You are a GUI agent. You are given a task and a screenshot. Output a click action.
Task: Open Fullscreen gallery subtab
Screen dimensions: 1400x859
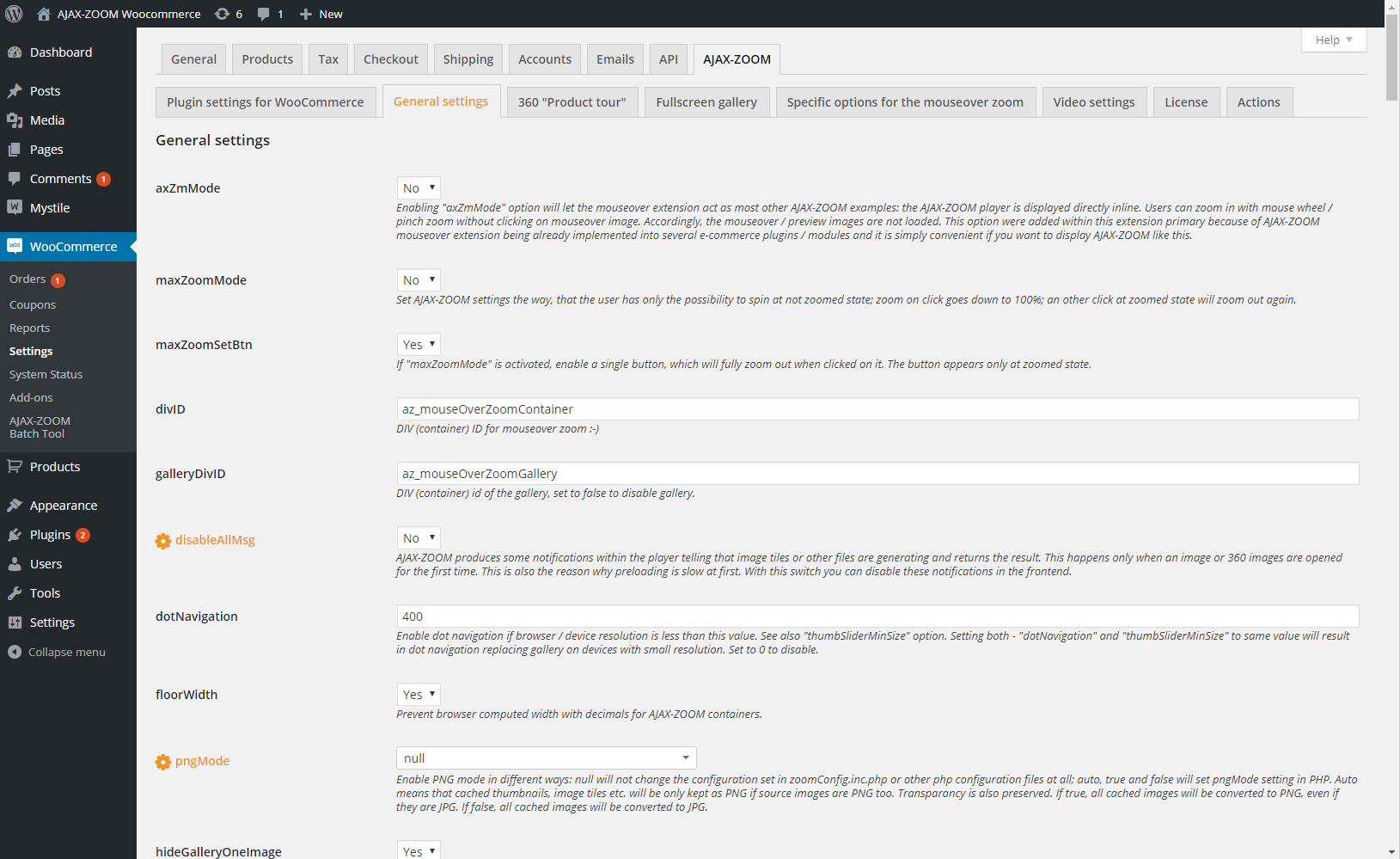[x=706, y=102]
